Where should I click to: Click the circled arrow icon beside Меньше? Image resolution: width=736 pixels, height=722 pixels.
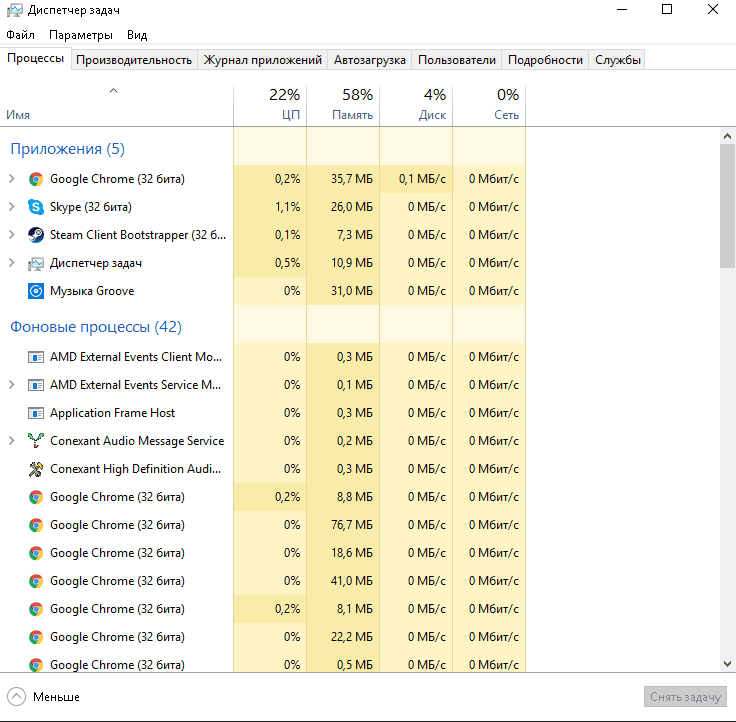click(16, 697)
